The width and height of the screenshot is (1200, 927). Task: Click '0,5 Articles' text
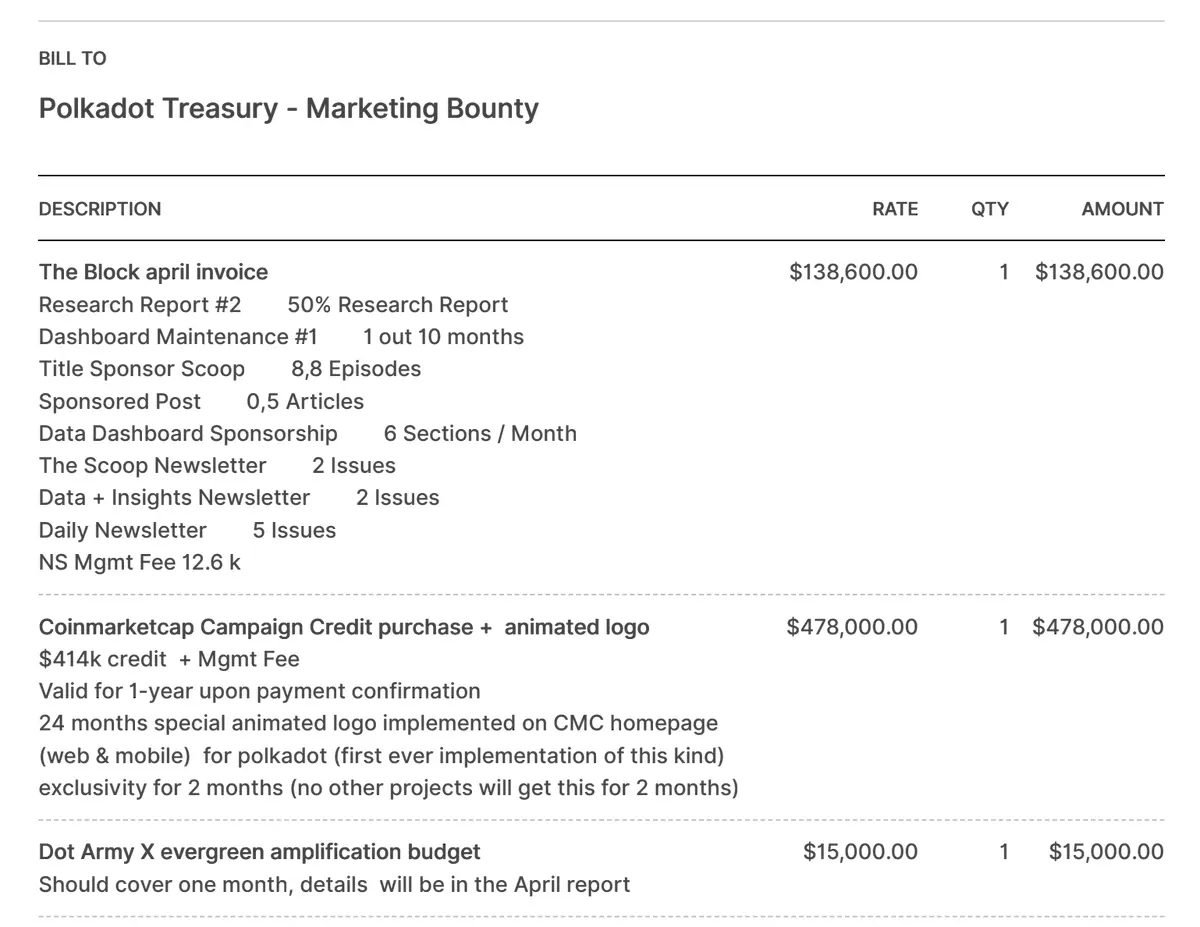pyautogui.click(x=305, y=401)
